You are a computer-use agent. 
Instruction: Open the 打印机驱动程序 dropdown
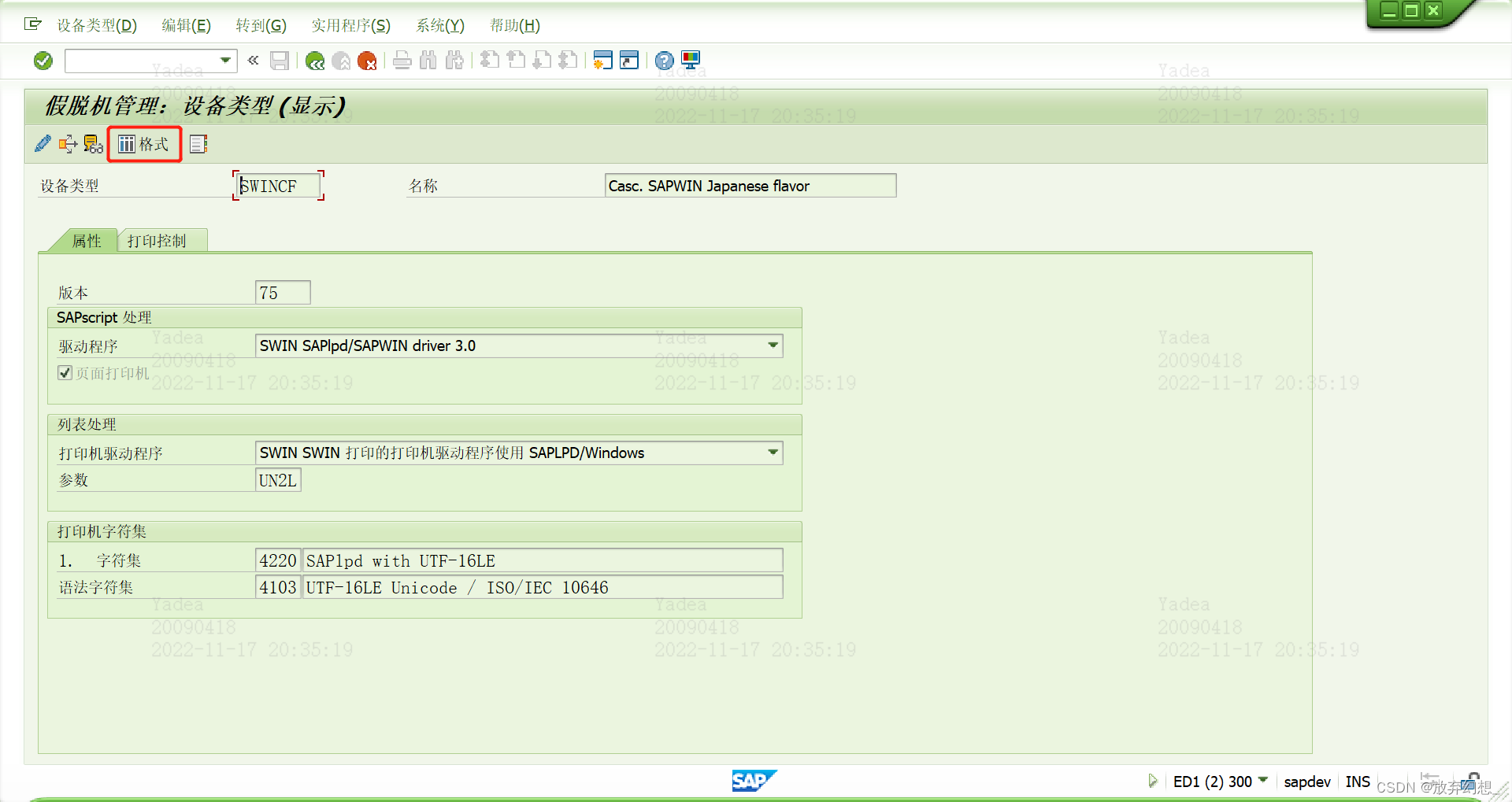tap(519, 453)
